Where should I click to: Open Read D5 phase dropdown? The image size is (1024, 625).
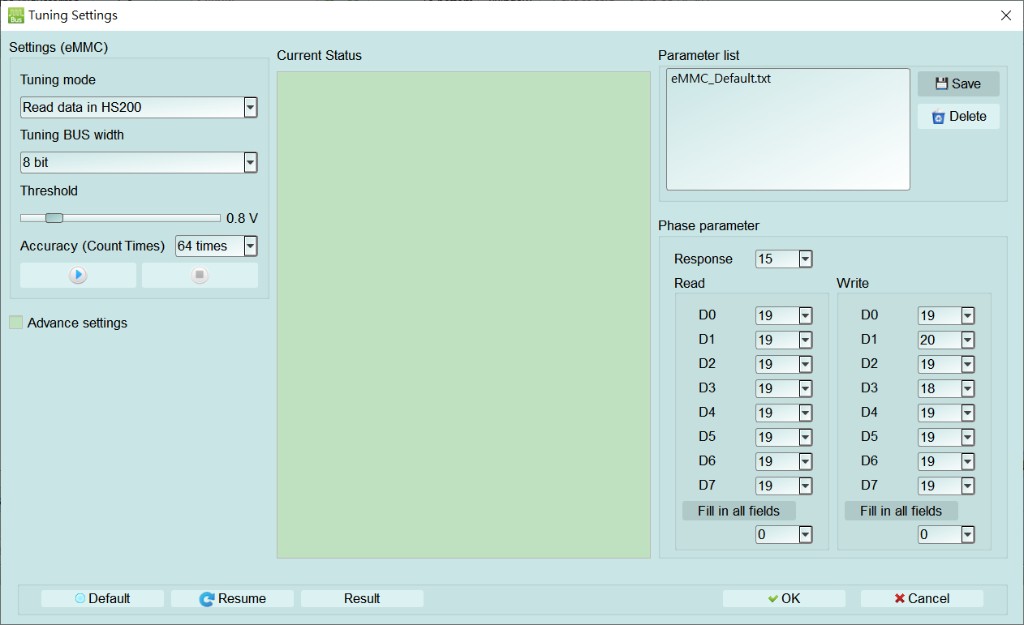tap(805, 438)
